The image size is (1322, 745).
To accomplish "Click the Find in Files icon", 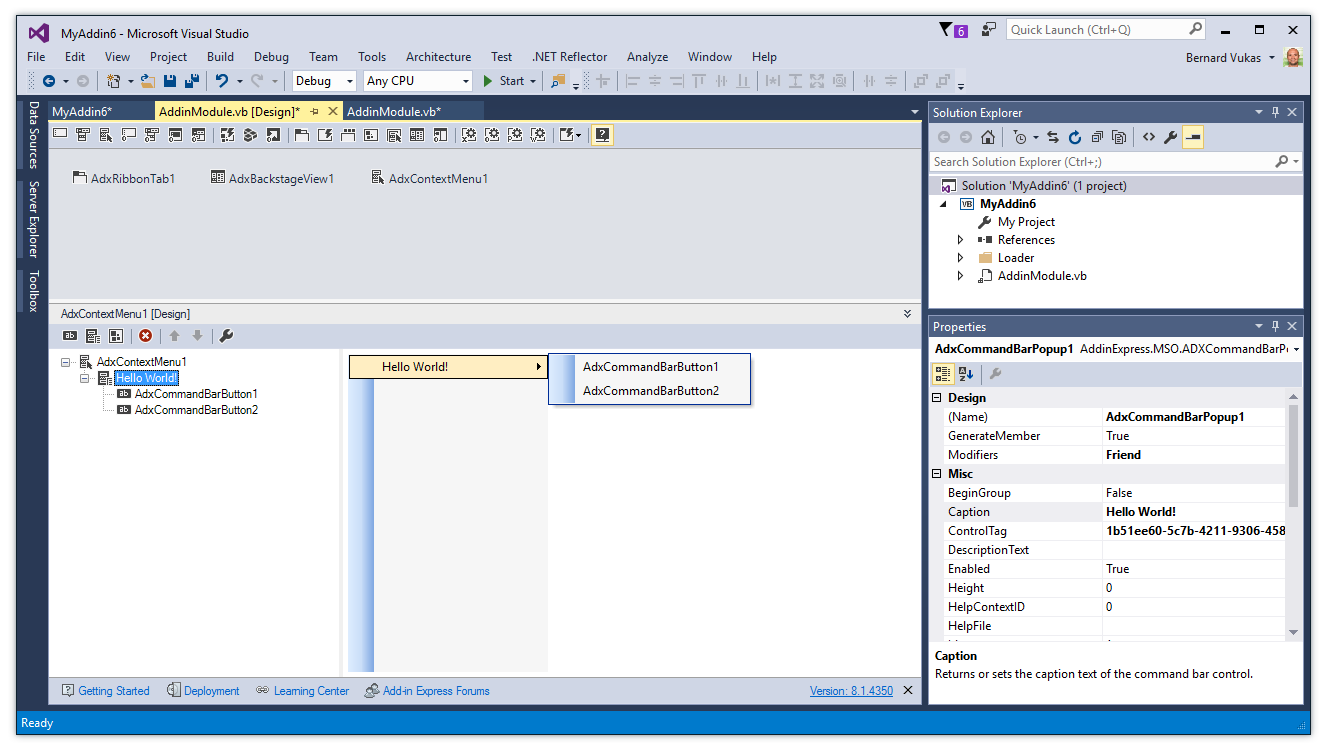I will pos(558,81).
